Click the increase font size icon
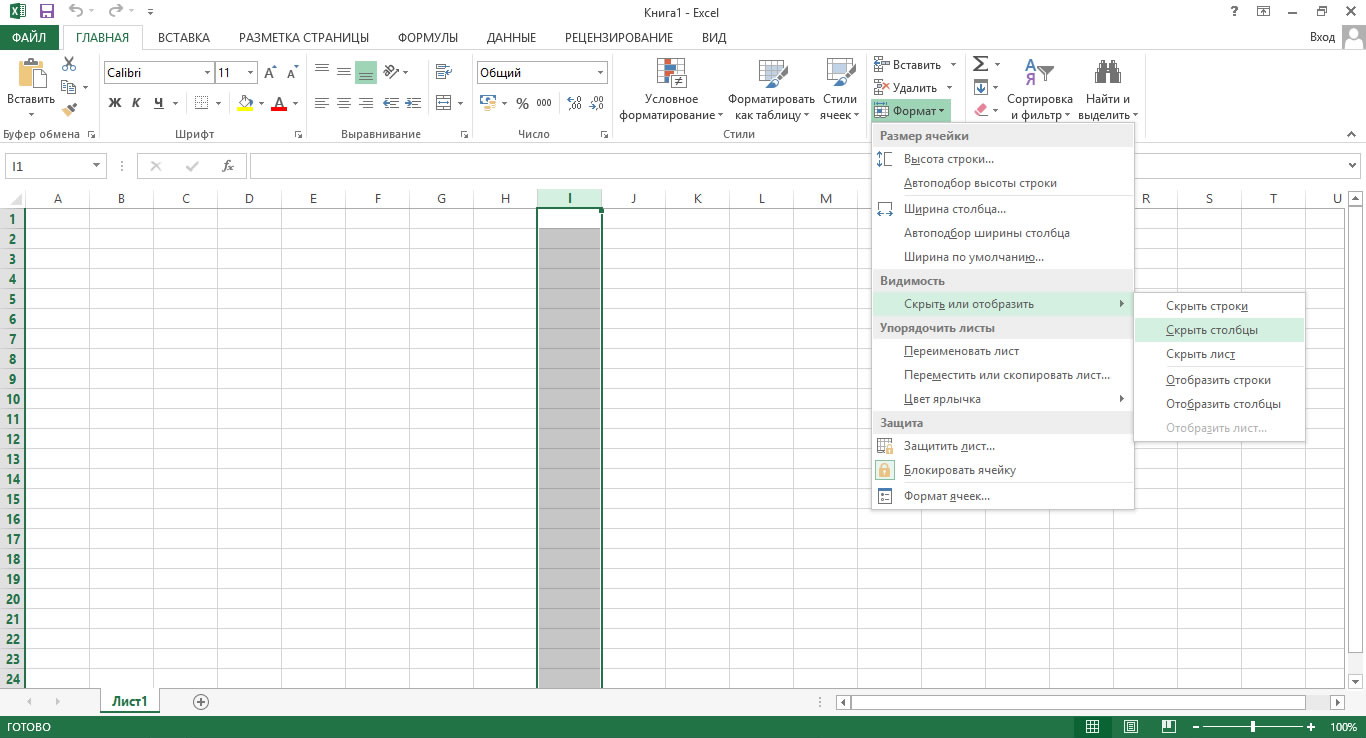1366x738 pixels. point(270,73)
